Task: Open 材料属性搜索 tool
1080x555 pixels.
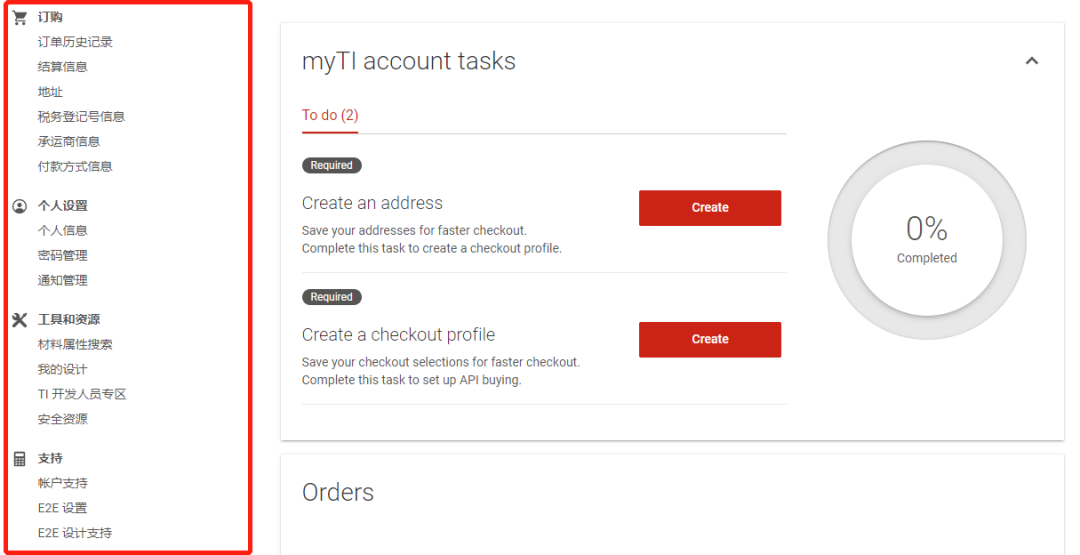Action: click(75, 344)
